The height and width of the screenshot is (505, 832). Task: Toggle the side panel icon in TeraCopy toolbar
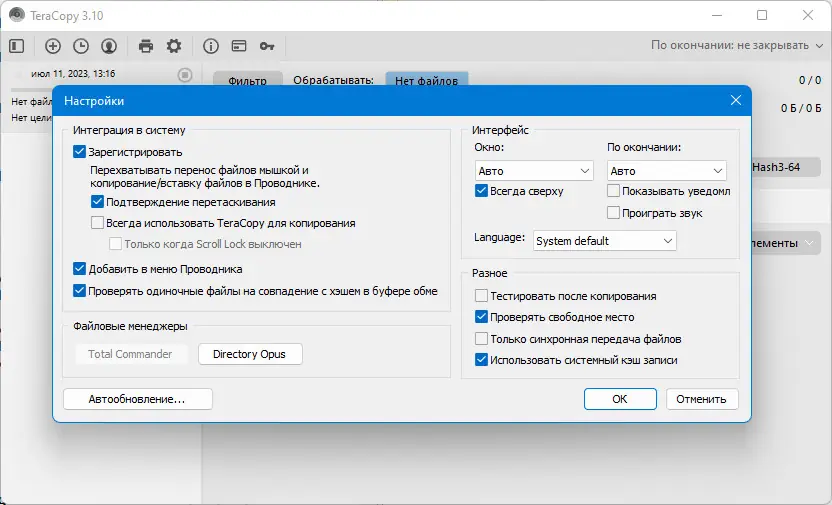17,46
